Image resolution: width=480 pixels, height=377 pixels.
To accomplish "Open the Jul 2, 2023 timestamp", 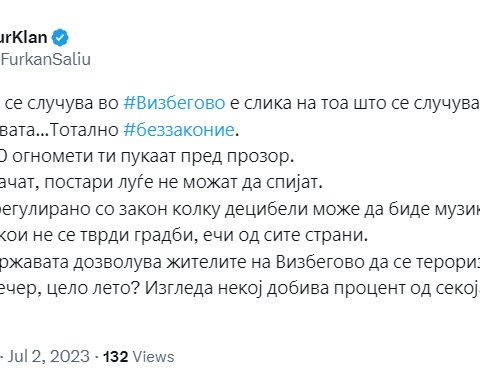I will pos(49,356).
